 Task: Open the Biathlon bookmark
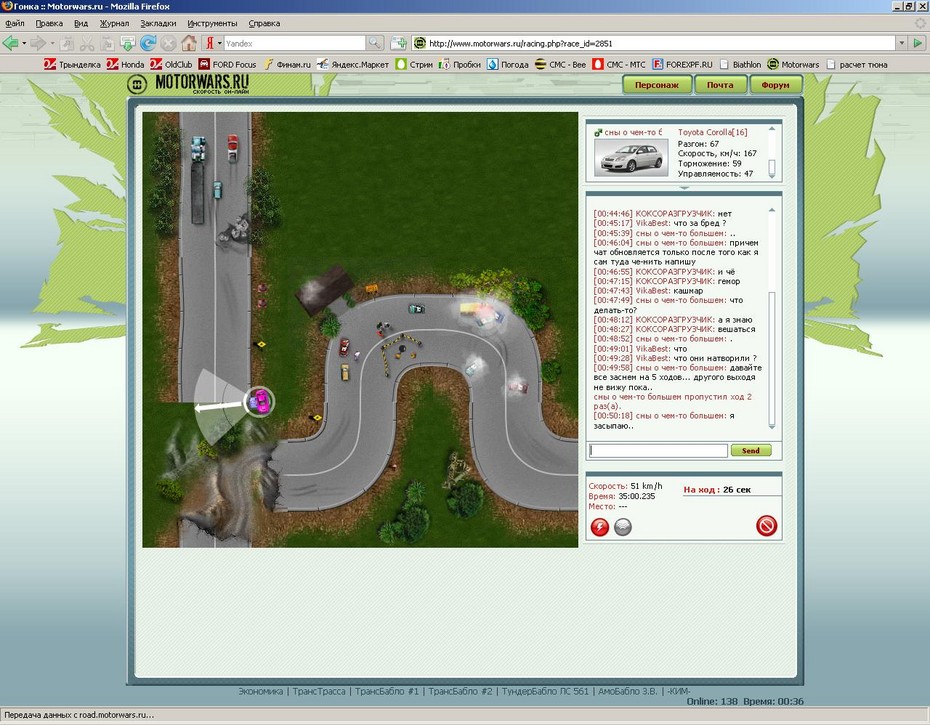740,65
